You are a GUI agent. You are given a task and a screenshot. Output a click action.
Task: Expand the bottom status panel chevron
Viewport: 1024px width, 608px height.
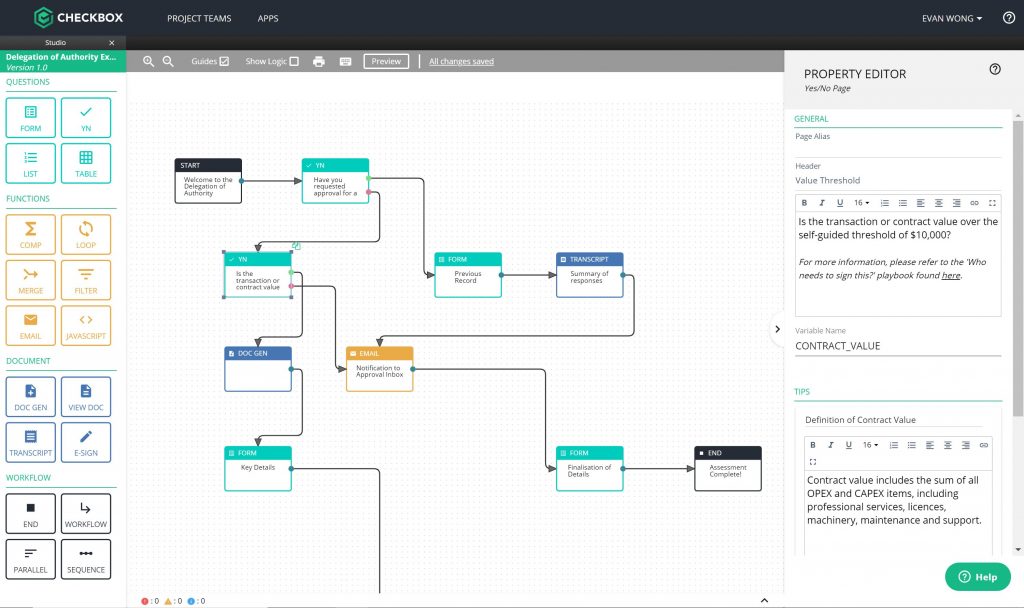point(764,600)
